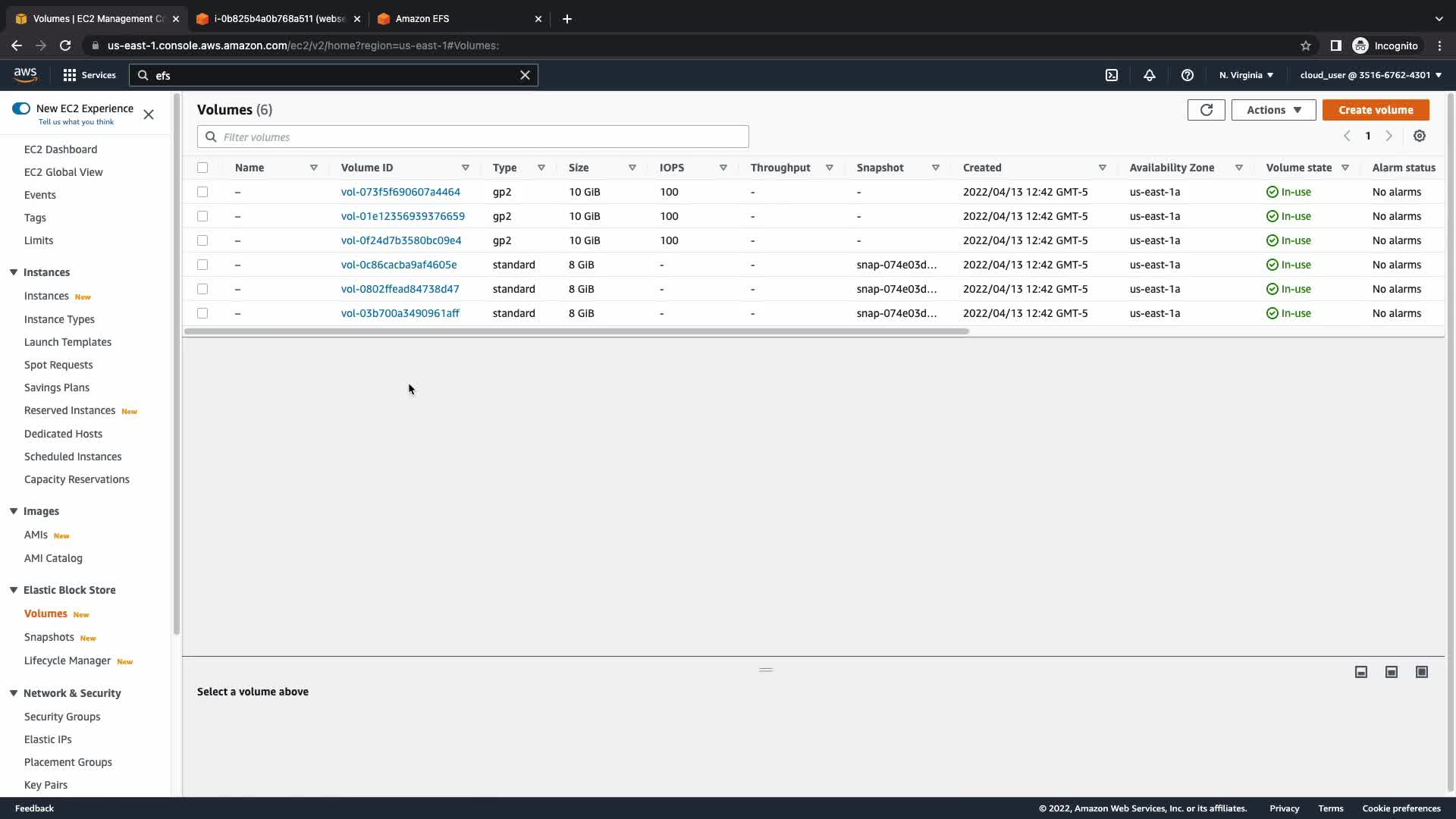Open the notifications bell icon
This screenshot has width=1456, height=819.
pyautogui.click(x=1150, y=75)
